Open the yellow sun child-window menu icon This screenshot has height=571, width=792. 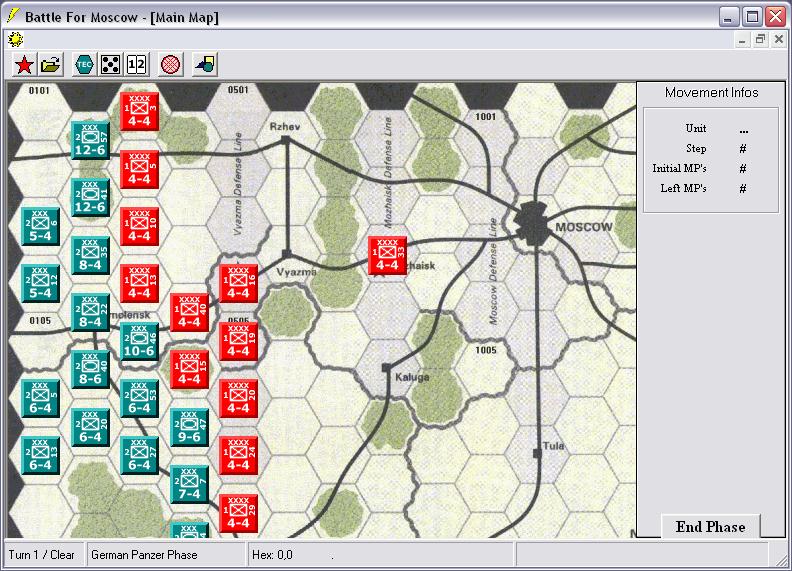(16, 39)
